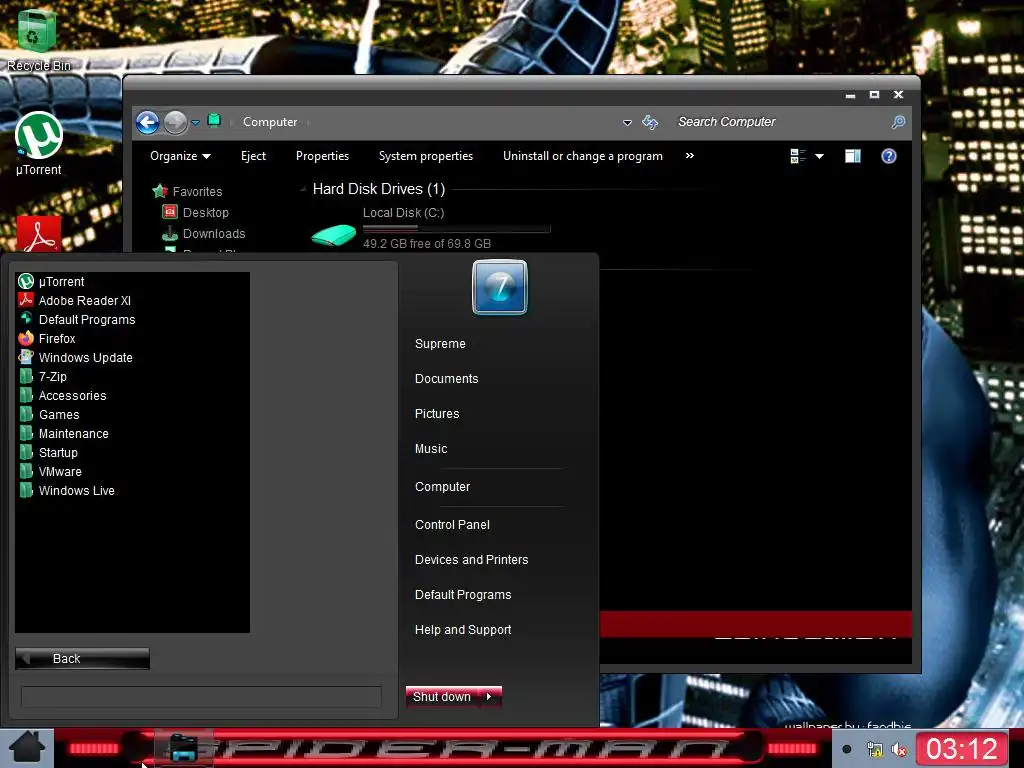This screenshot has width=1024, height=768.
Task: Click the Computer icon in address bar
Action: pyautogui.click(x=214, y=121)
